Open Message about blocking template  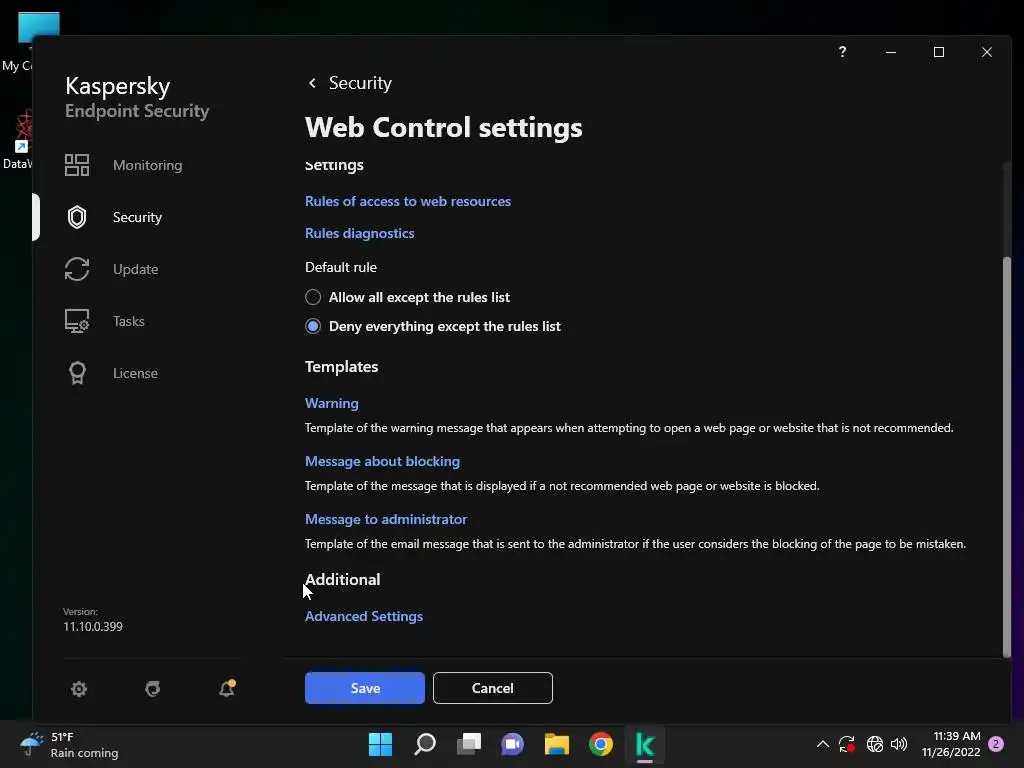(382, 461)
